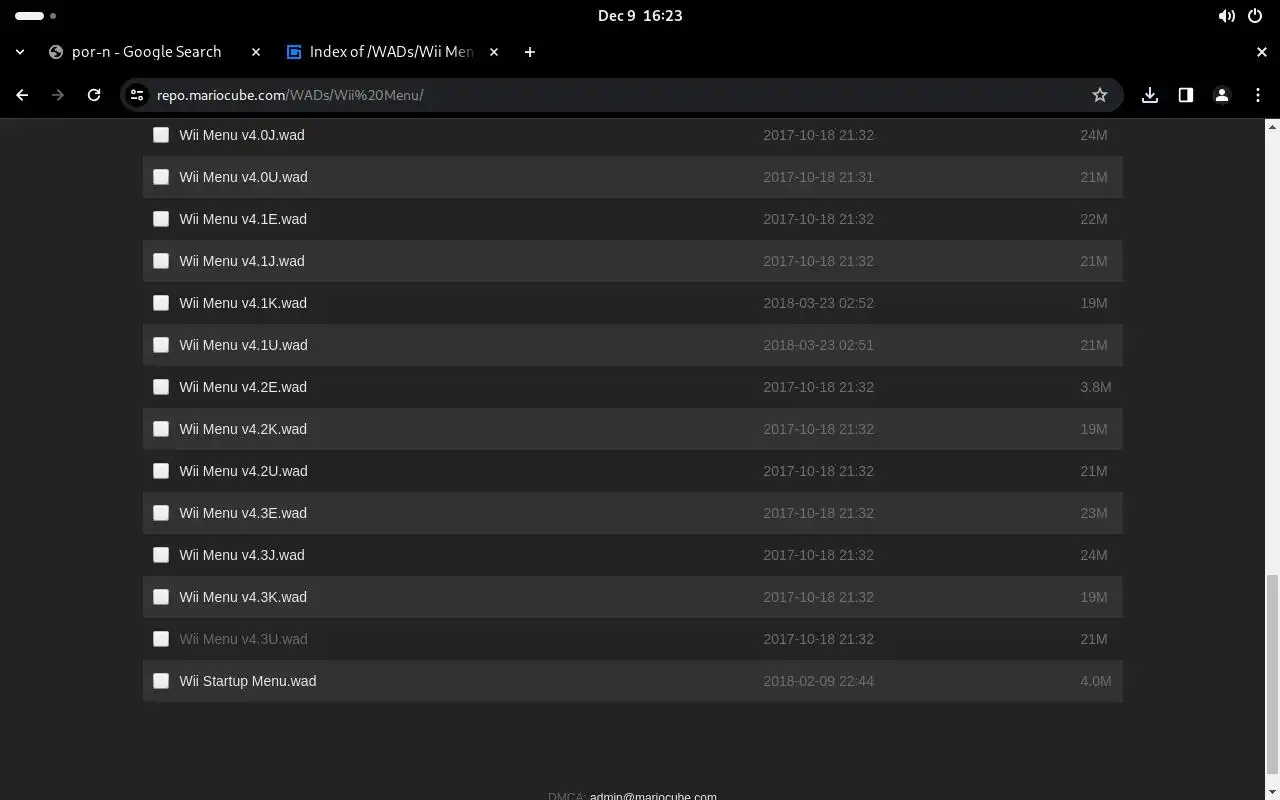Check the box for Wii Menu v4.2K.wad
1280x800 pixels.
pyautogui.click(x=161, y=429)
